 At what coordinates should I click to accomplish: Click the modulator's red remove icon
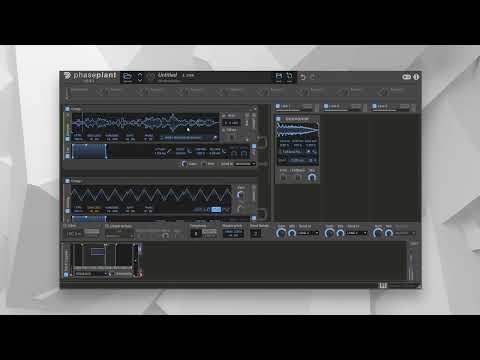coord(140,275)
